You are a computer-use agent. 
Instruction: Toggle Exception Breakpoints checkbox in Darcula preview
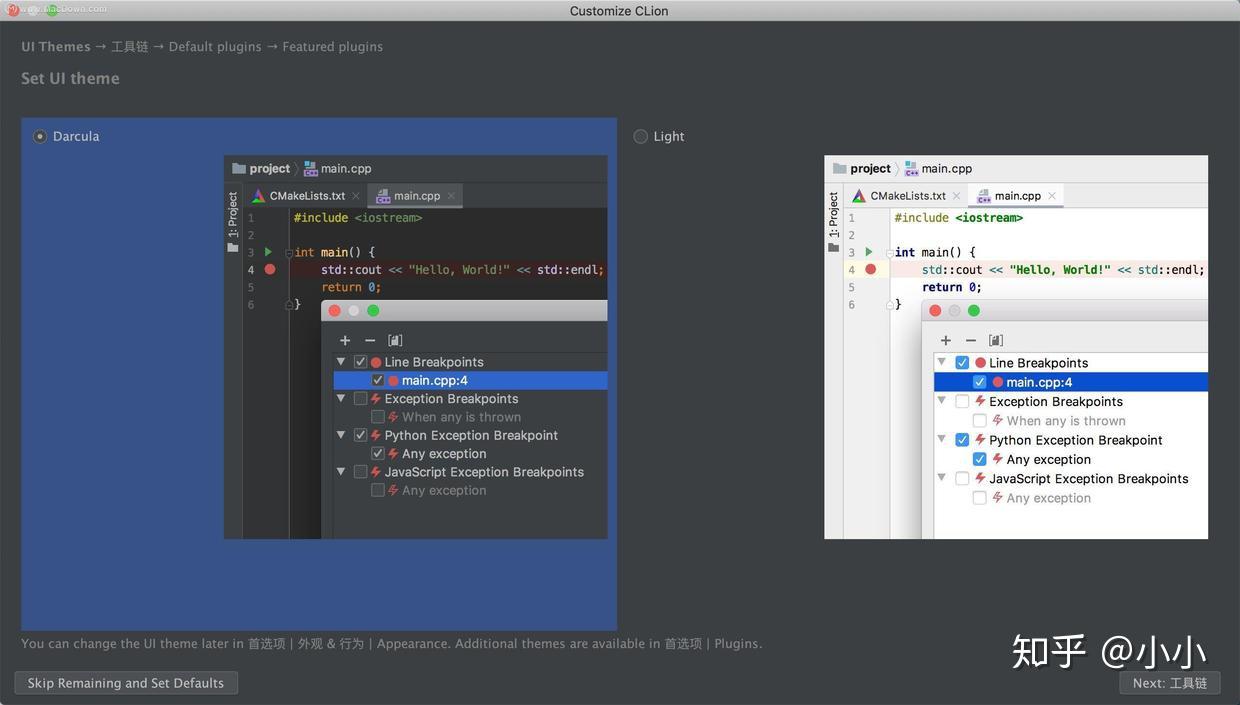pos(361,399)
